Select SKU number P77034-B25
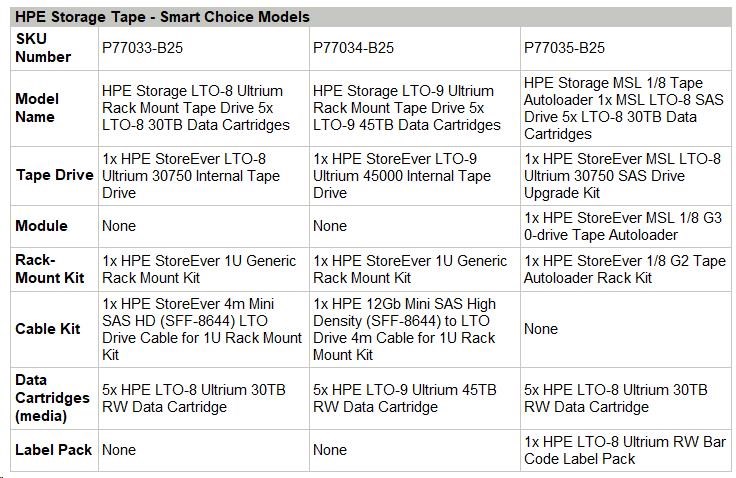The image size is (736, 478). pyautogui.click(x=357, y=48)
